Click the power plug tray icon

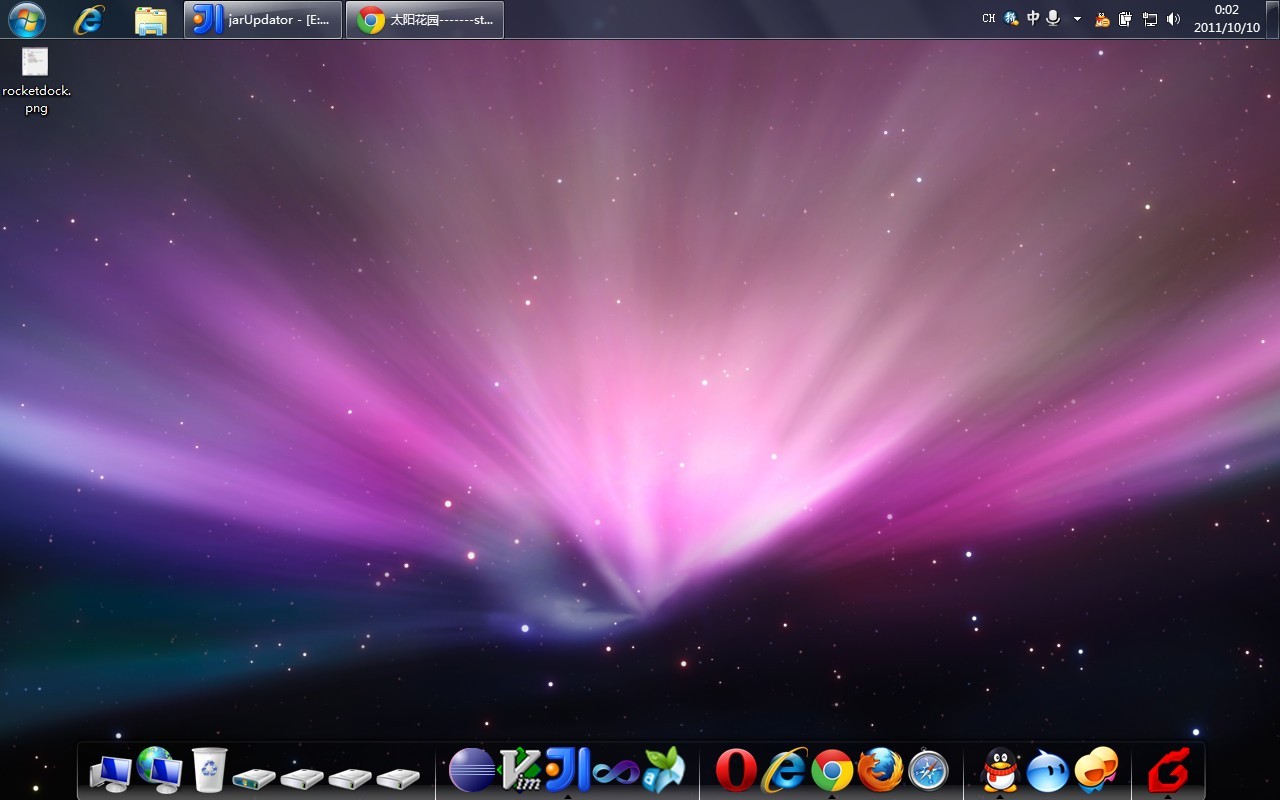click(1126, 19)
